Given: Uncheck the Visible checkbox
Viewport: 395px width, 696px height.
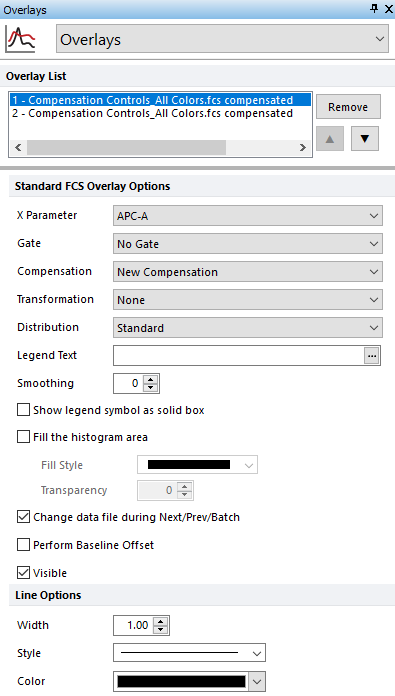Looking at the screenshot, I should tap(23, 573).
